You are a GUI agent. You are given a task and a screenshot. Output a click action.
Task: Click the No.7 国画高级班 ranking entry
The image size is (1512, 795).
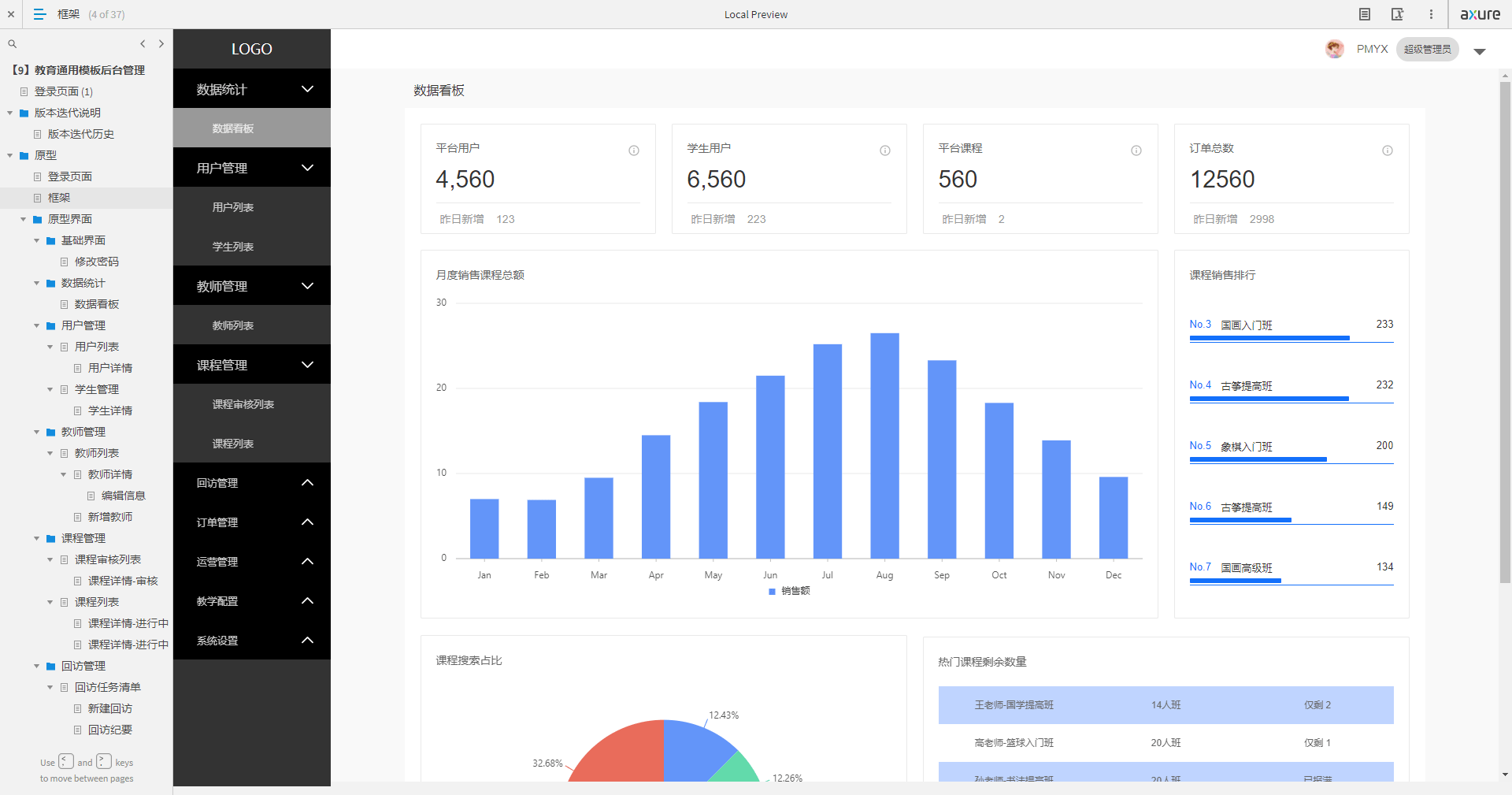coord(1291,574)
